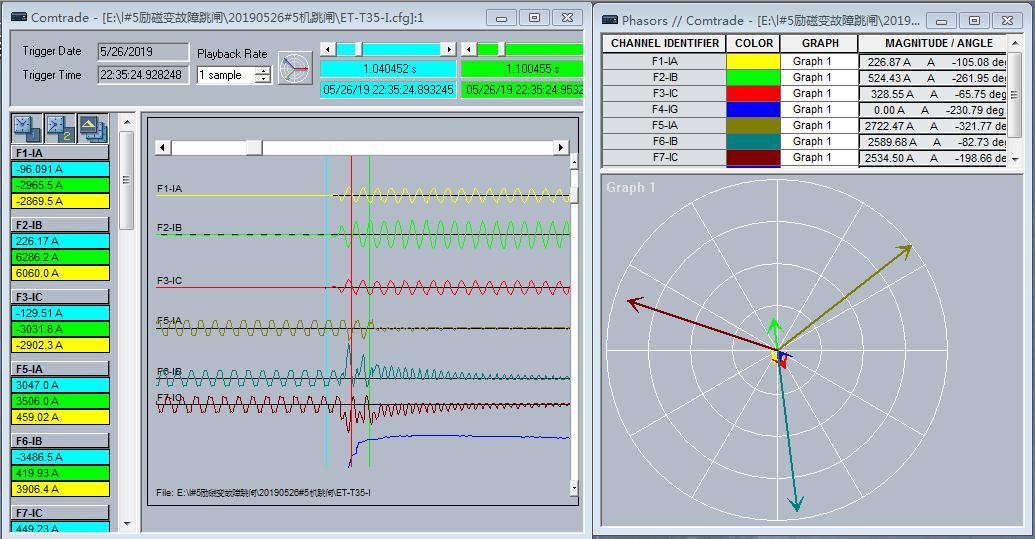1035x539 pixels.
Task: Click the -2902.3 A yellow value under F3-IC
Action: click(x=60, y=345)
